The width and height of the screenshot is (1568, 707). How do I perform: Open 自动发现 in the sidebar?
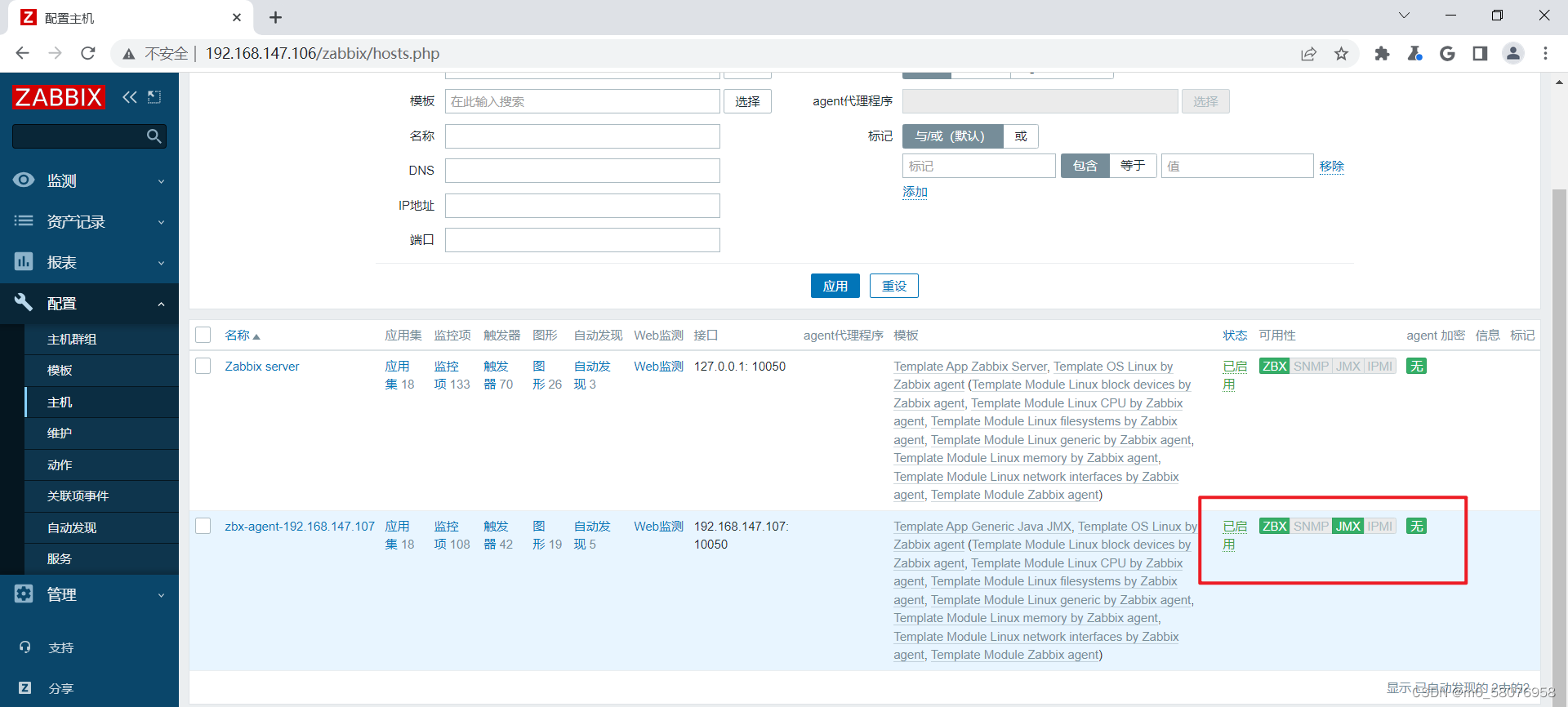point(101,528)
